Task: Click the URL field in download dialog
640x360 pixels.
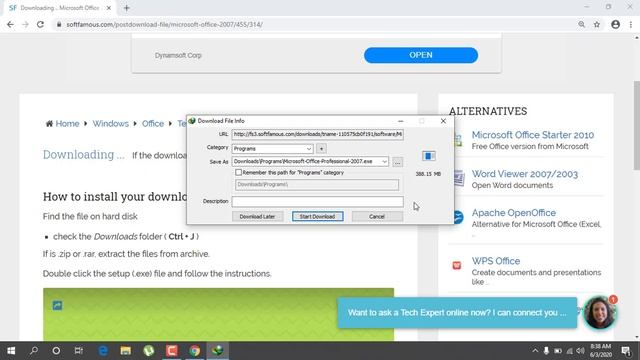Action: click(318, 134)
